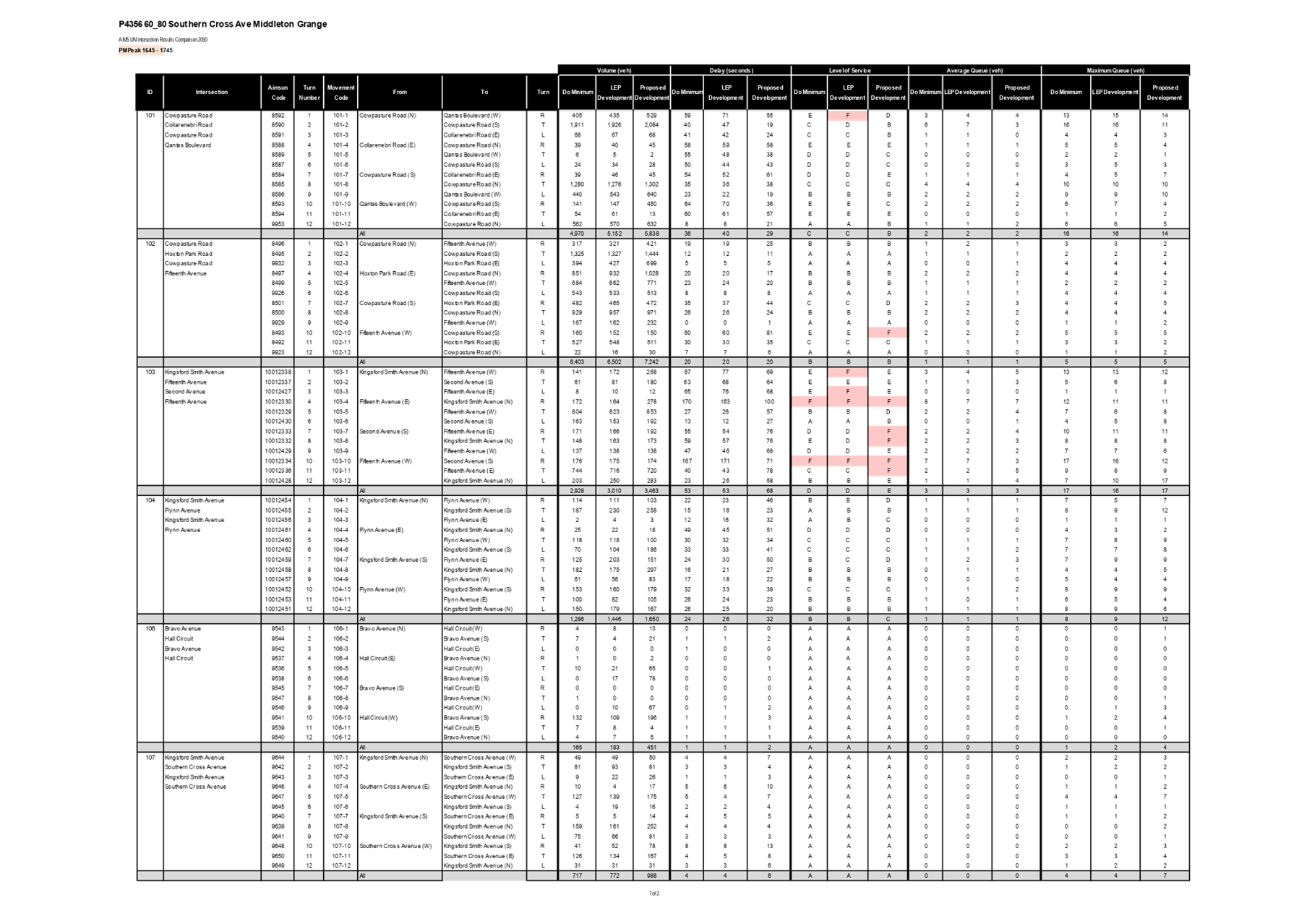Click the 'Volume (veh)' group header
The image size is (1307, 924).
click(614, 70)
